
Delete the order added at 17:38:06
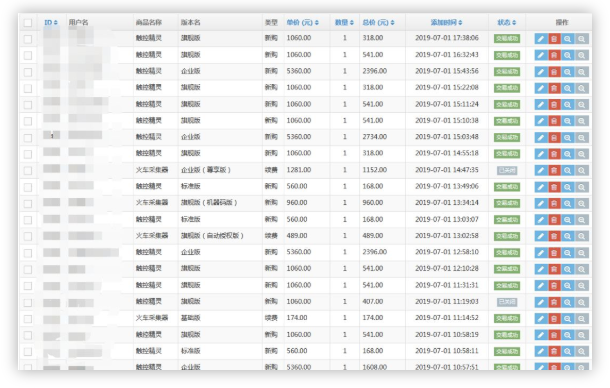tap(554, 39)
